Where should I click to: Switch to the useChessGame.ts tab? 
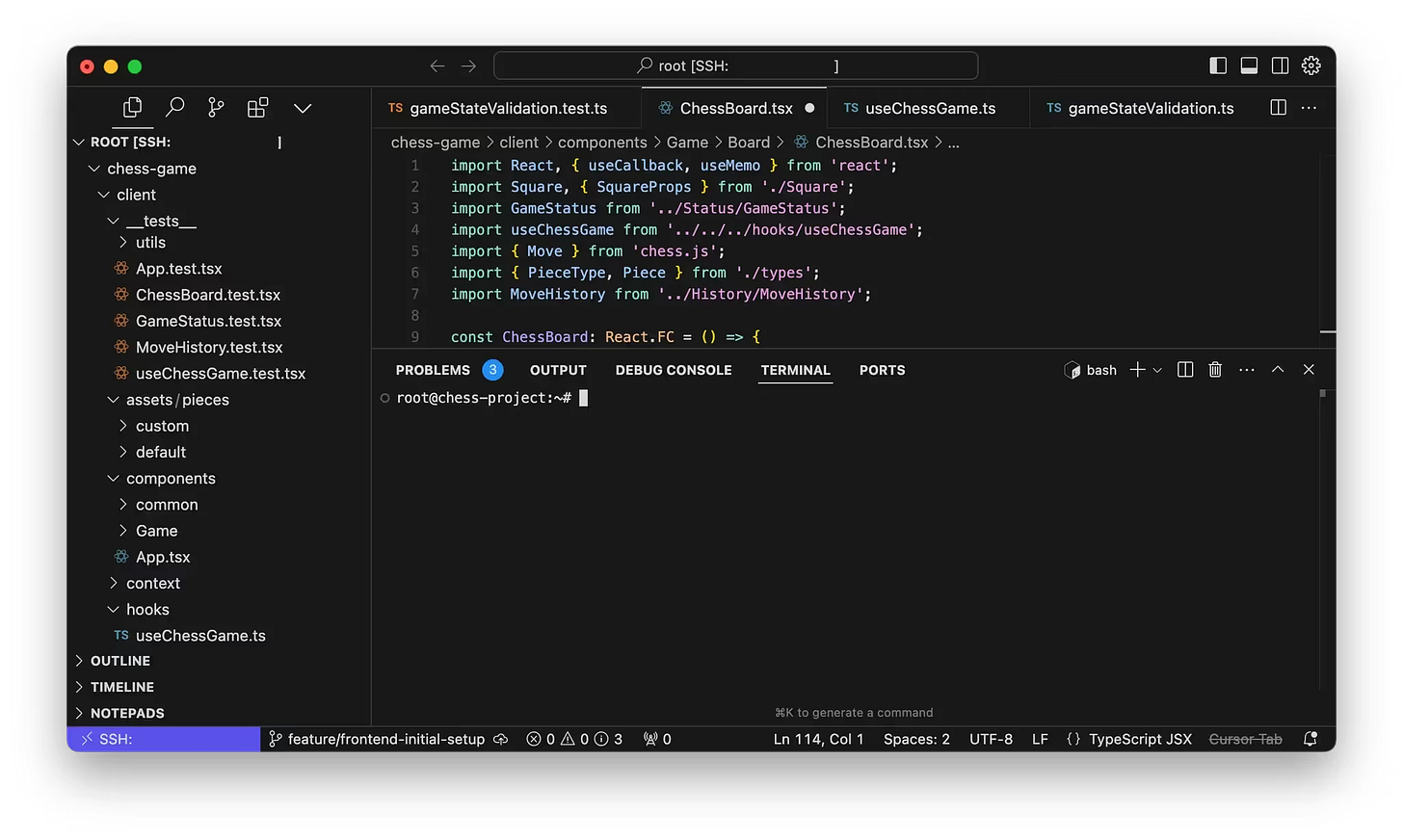pyautogui.click(x=929, y=108)
